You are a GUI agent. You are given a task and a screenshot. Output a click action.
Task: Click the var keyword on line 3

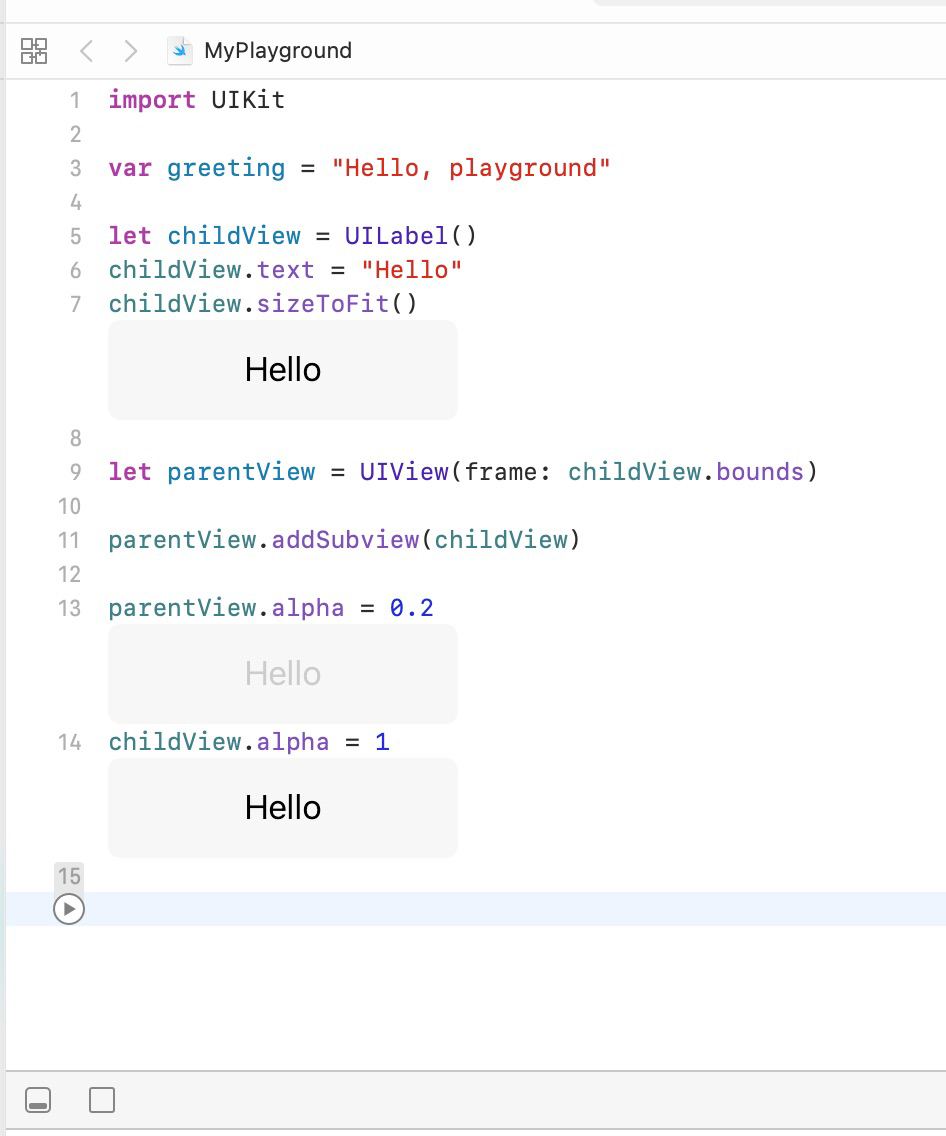130,169
